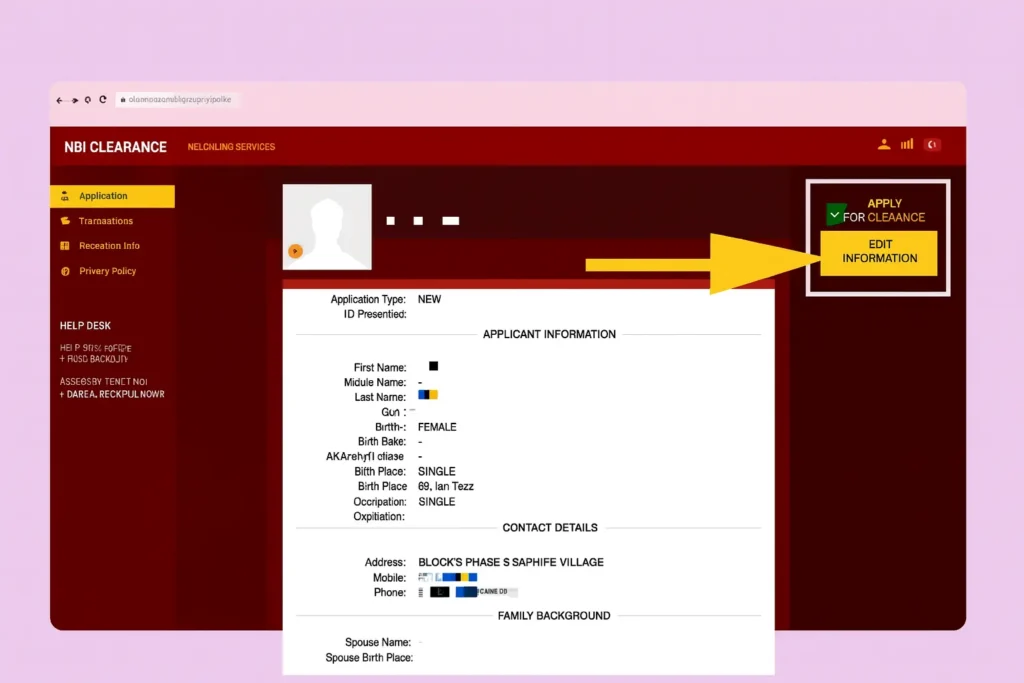
Task: Refresh the page with the reload icon
Action: (103, 100)
